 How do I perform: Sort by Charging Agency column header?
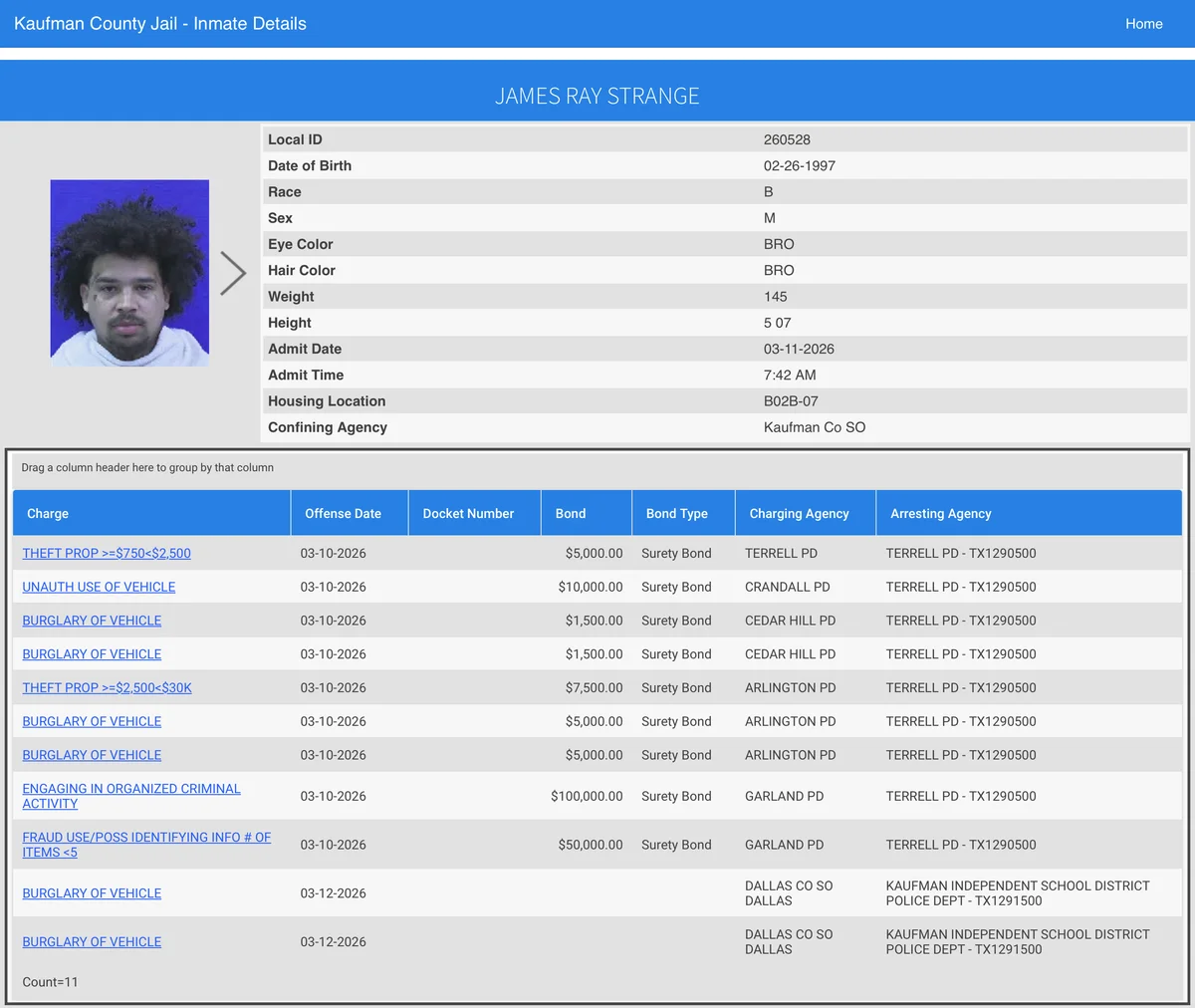[799, 514]
